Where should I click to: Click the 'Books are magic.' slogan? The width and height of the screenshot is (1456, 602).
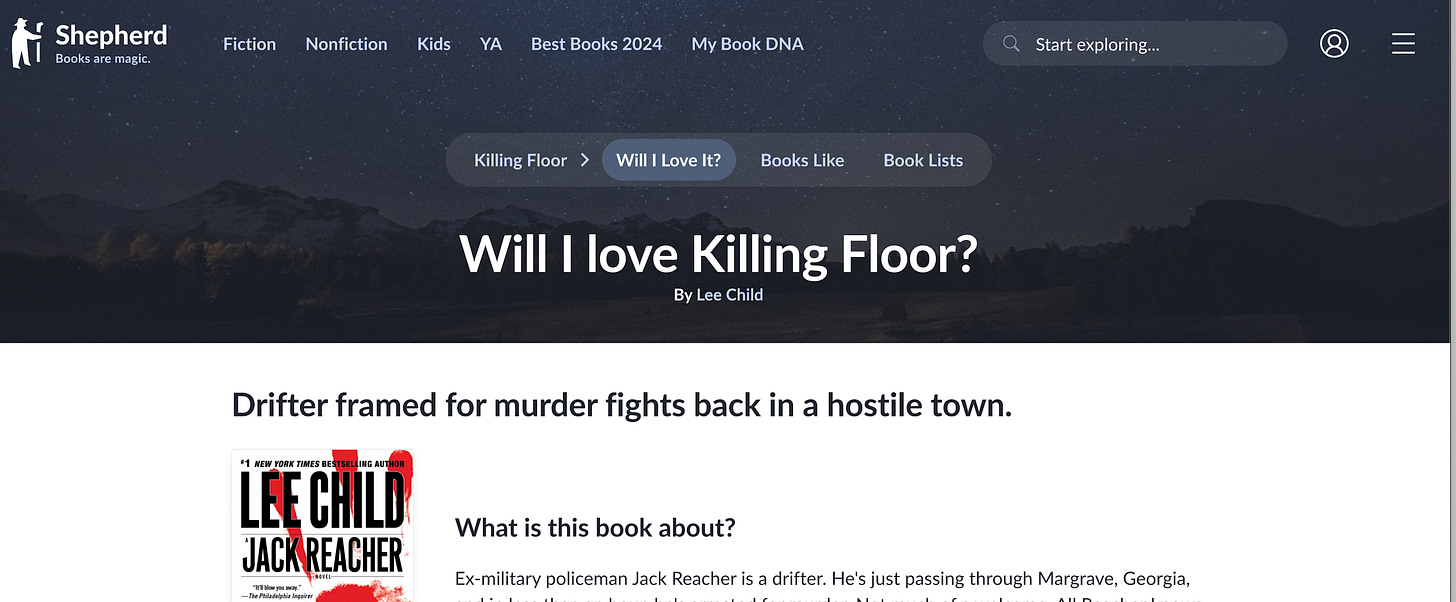coord(103,59)
